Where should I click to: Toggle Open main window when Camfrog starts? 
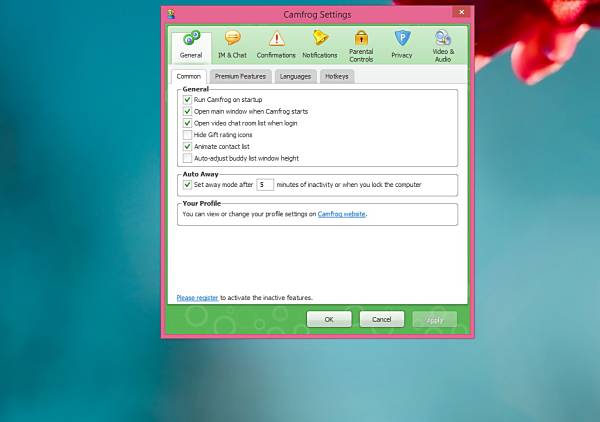coord(187,111)
